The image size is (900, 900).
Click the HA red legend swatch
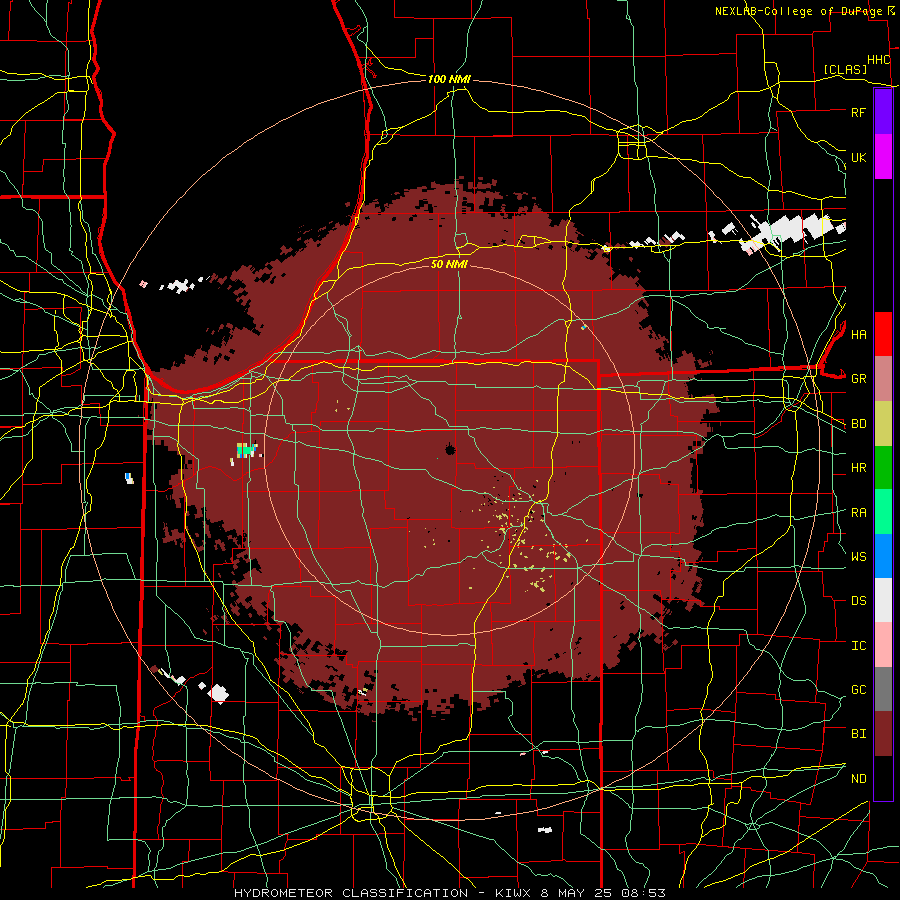[883, 334]
